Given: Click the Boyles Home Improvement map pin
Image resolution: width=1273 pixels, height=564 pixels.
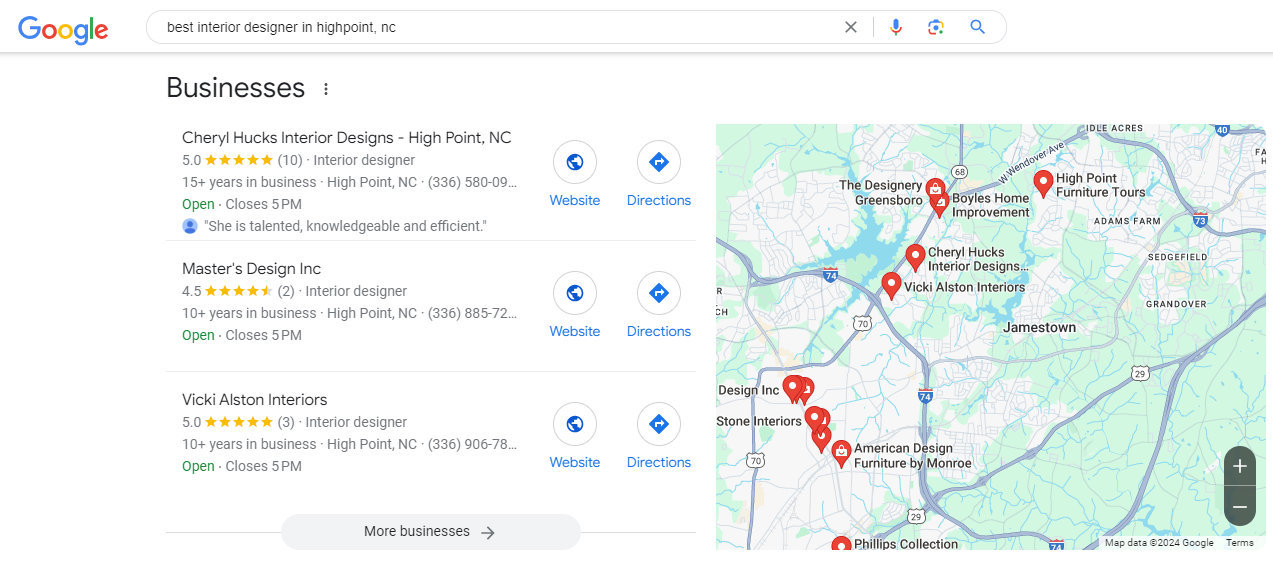Looking at the screenshot, I should pyautogui.click(x=939, y=205).
